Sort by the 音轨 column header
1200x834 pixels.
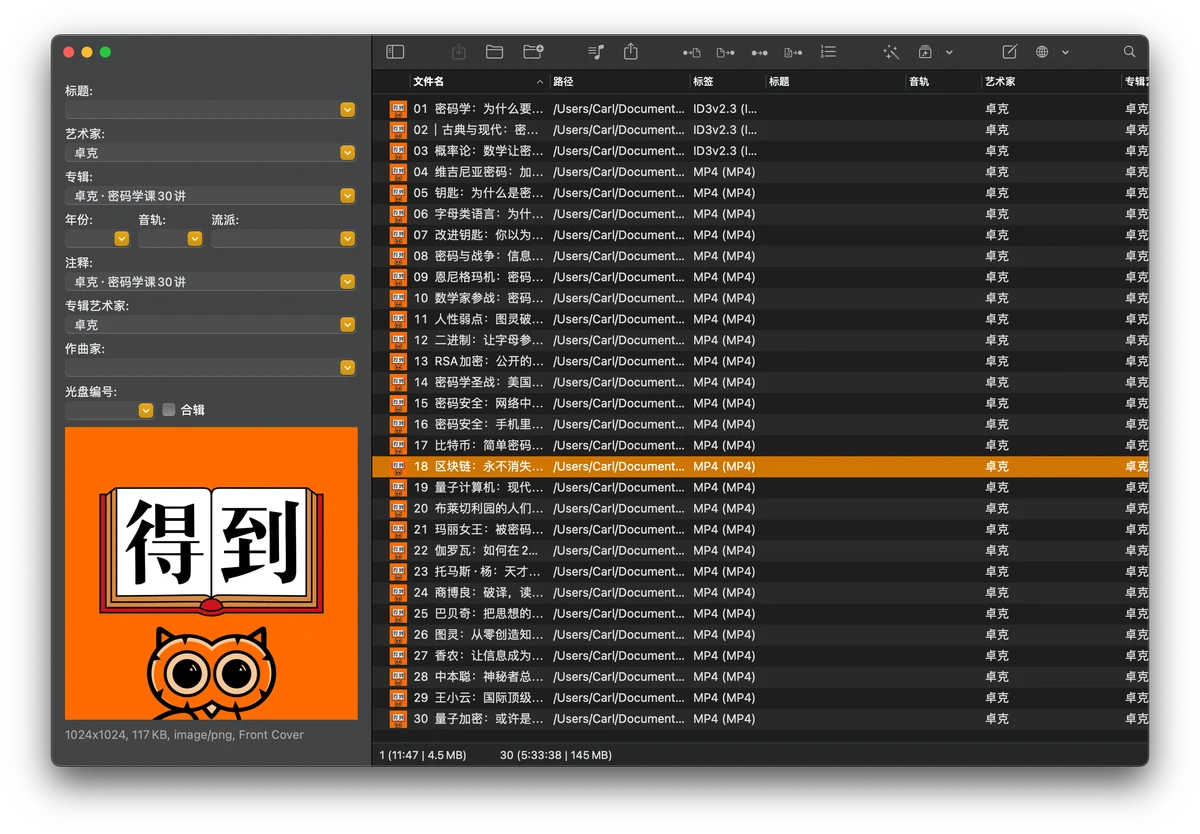point(943,82)
